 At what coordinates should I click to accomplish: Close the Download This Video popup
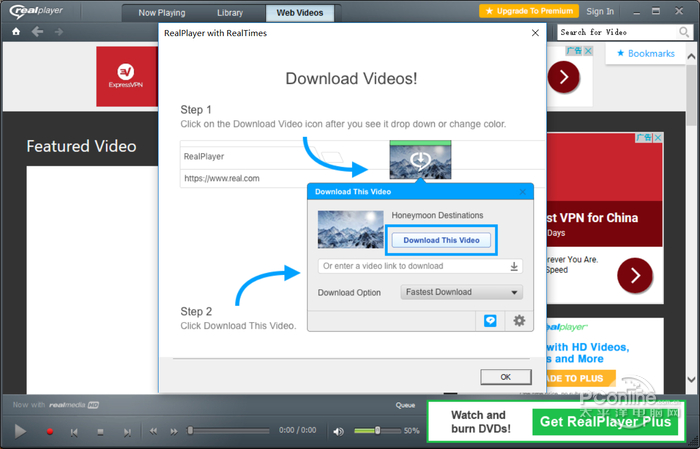click(x=523, y=192)
